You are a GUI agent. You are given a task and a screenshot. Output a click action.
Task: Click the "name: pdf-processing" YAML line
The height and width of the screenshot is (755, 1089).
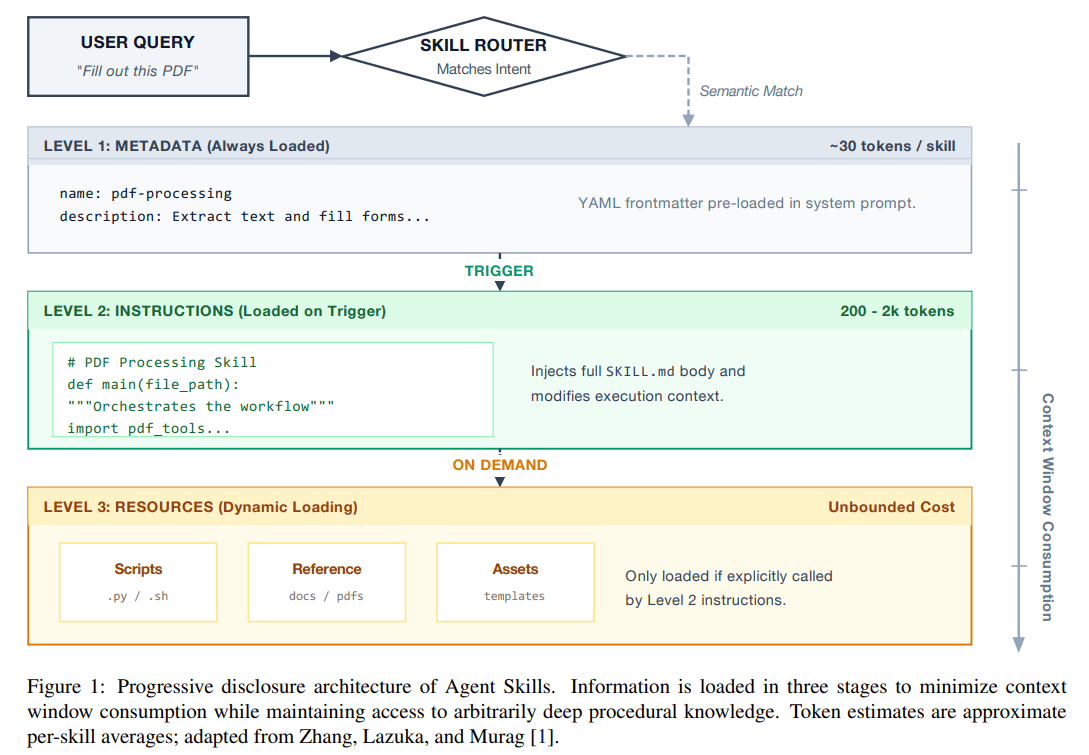coord(145,193)
